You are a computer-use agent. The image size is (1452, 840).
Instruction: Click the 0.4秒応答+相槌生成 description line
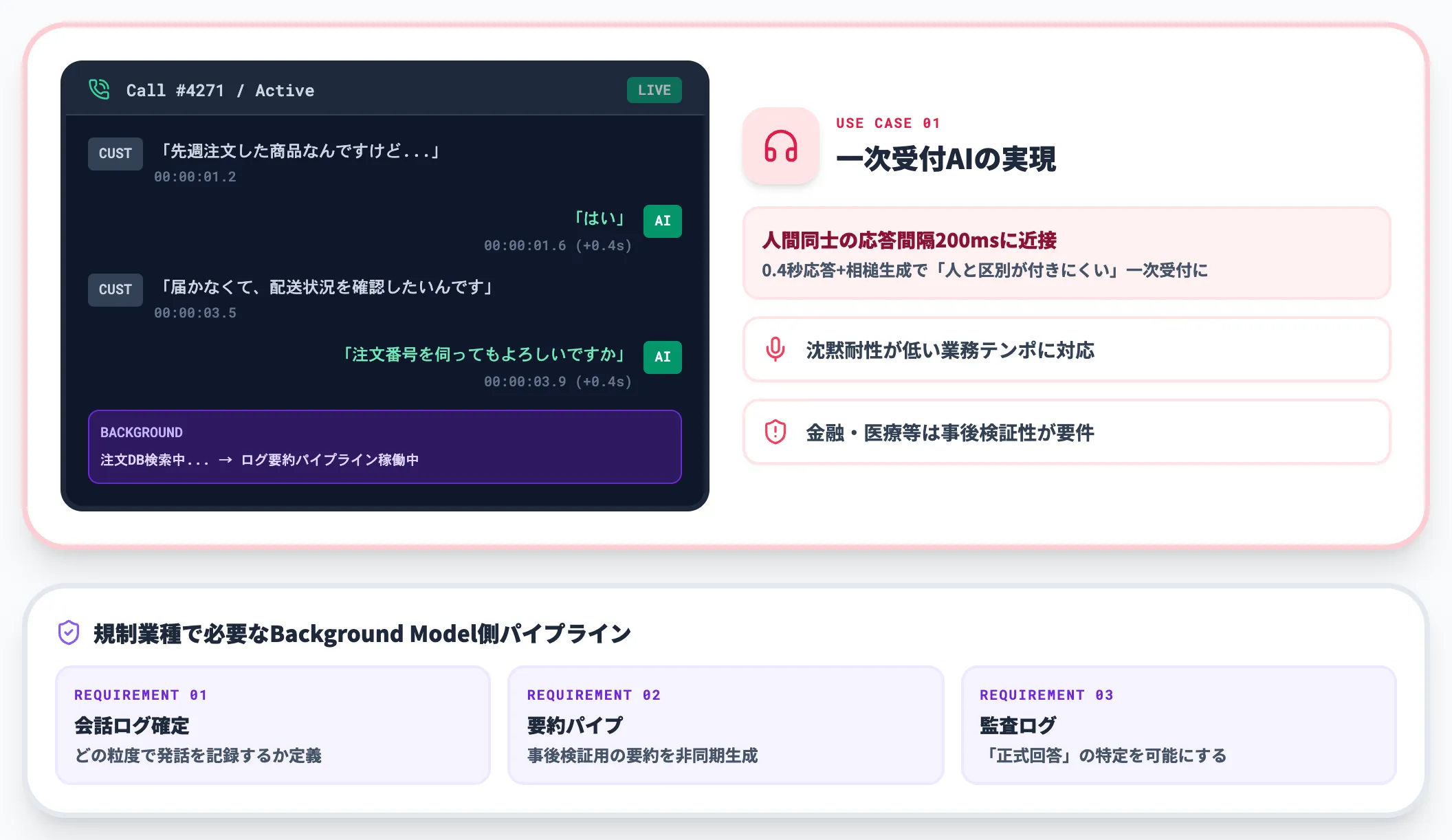[x=984, y=270]
